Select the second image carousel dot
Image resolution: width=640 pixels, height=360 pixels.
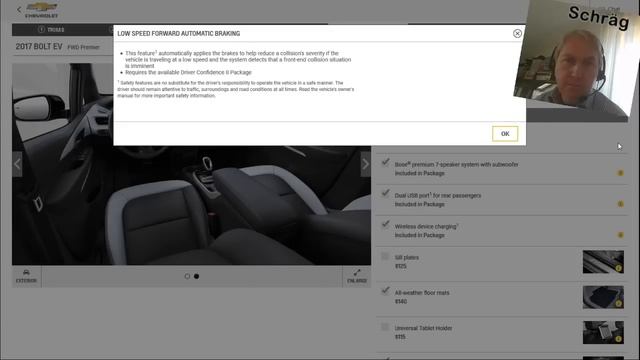coord(197,276)
